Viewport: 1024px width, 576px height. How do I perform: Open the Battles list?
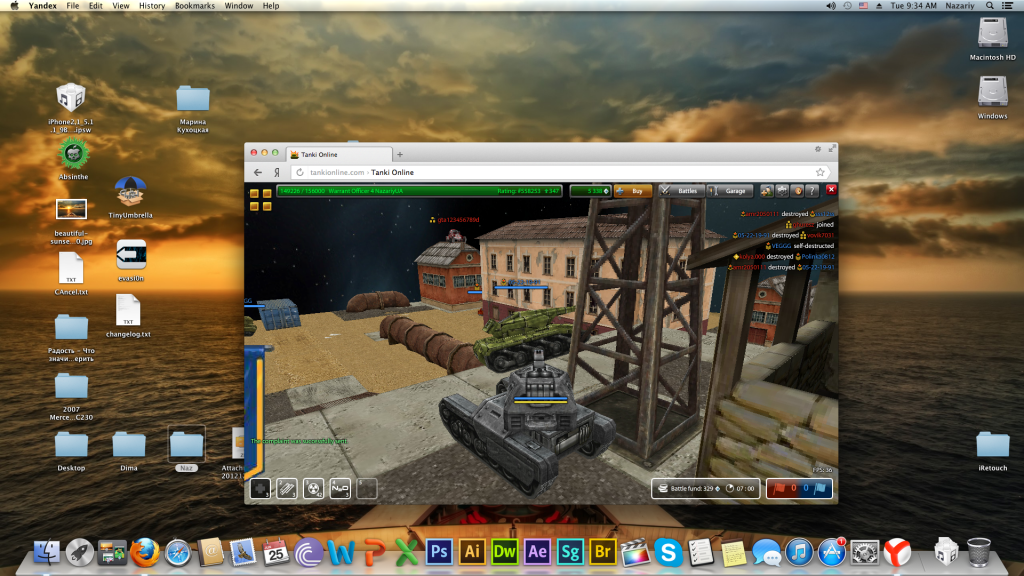point(680,190)
